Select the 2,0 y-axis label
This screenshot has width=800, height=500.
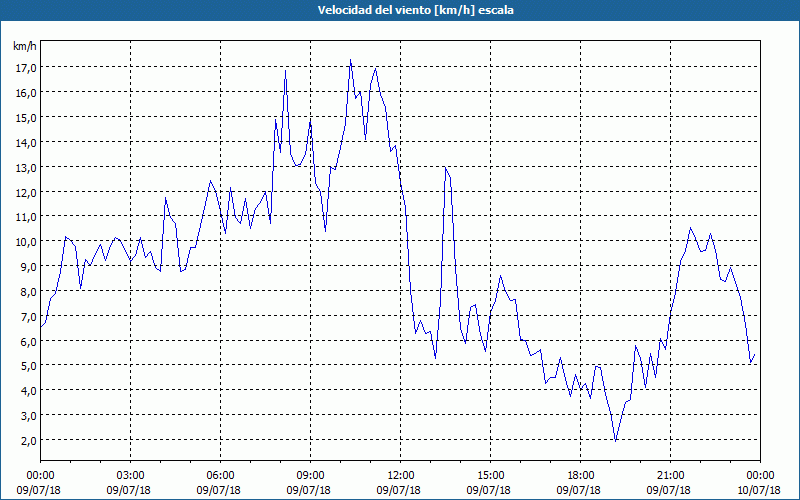[28, 441]
